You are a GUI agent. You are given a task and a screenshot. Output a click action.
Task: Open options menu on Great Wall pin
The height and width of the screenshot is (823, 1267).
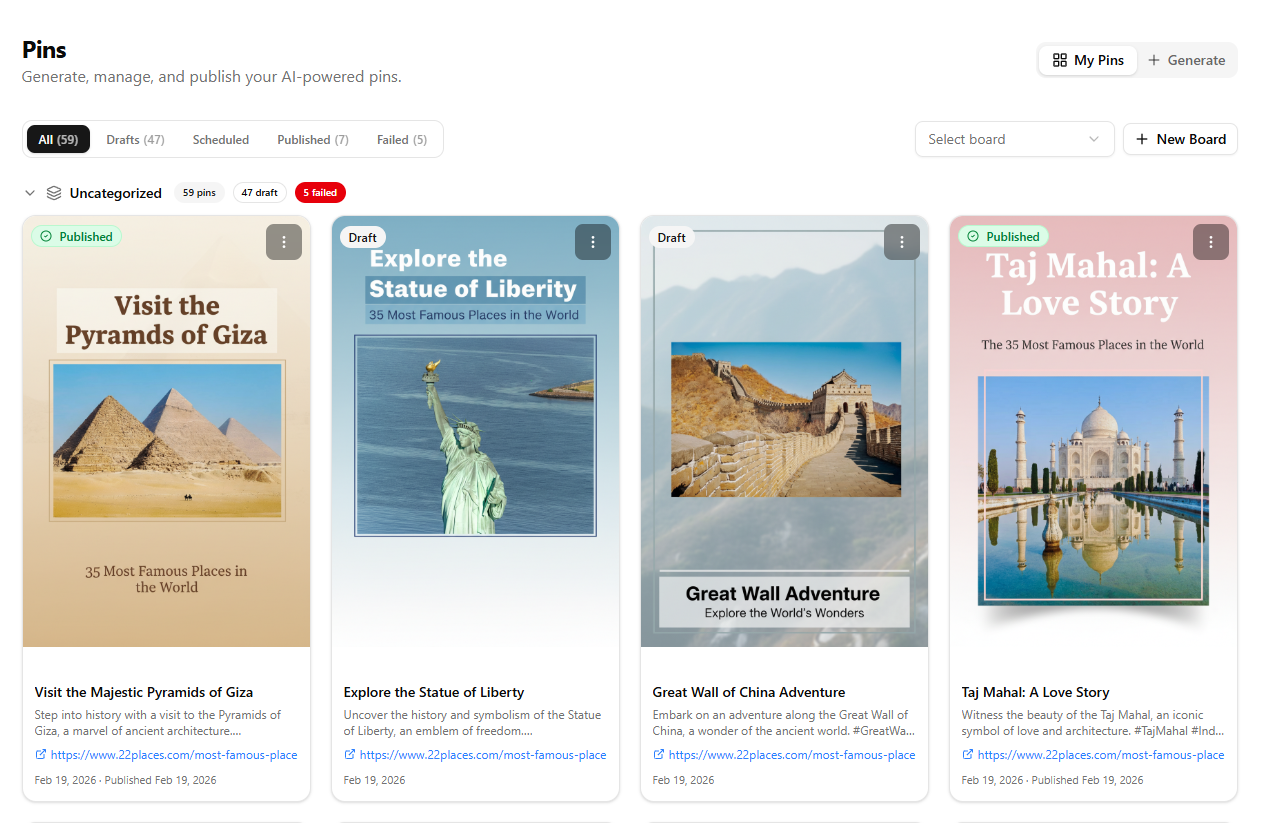(x=902, y=242)
